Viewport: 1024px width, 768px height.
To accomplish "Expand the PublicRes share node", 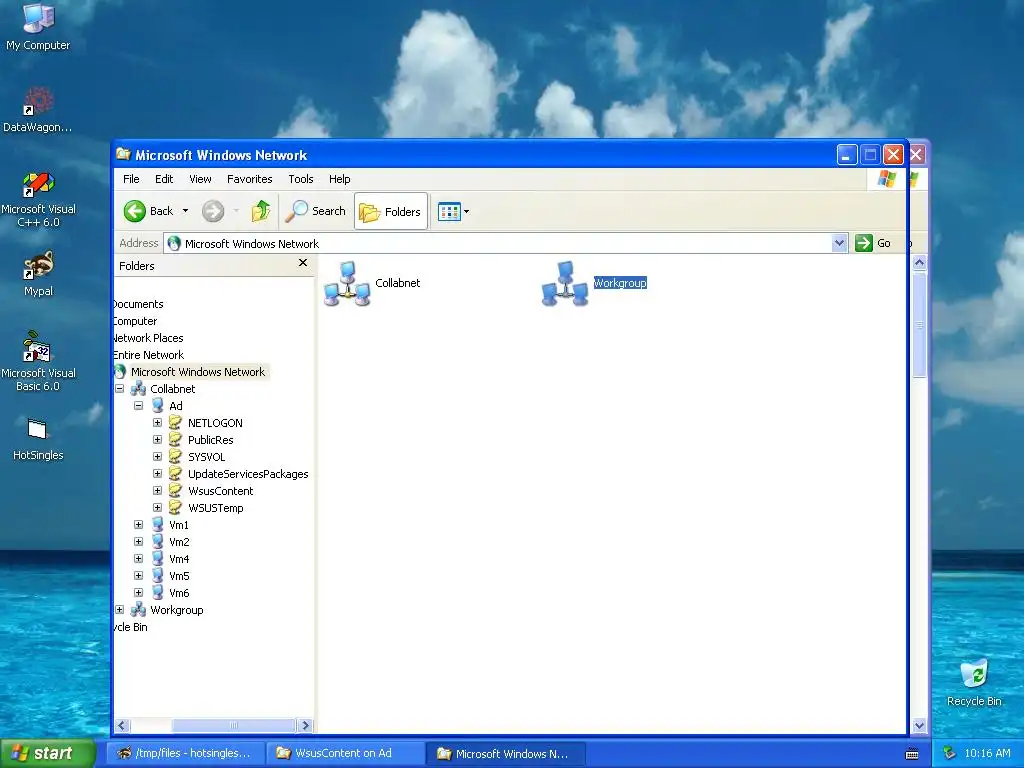I will (157, 440).
